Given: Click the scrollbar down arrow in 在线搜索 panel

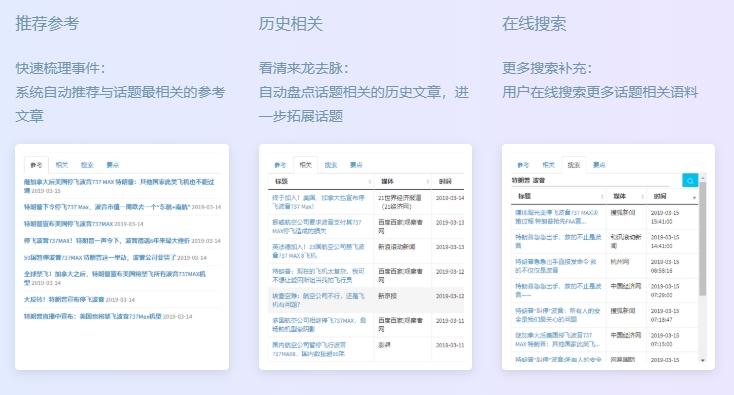Looking at the screenshot, I should 702,360.
